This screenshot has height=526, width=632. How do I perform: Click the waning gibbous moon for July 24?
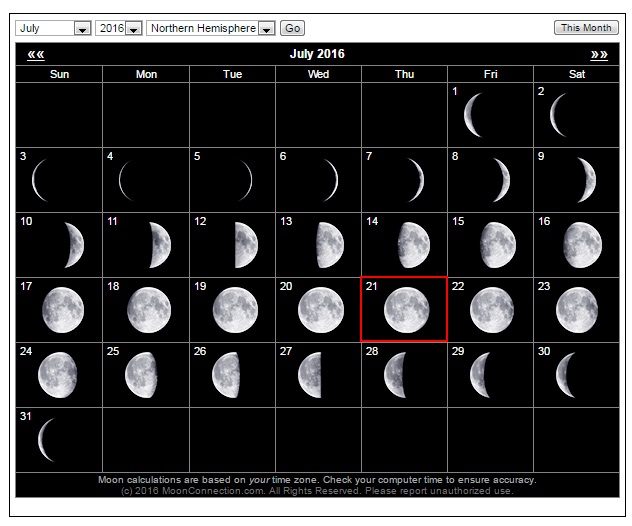point(58,375)
